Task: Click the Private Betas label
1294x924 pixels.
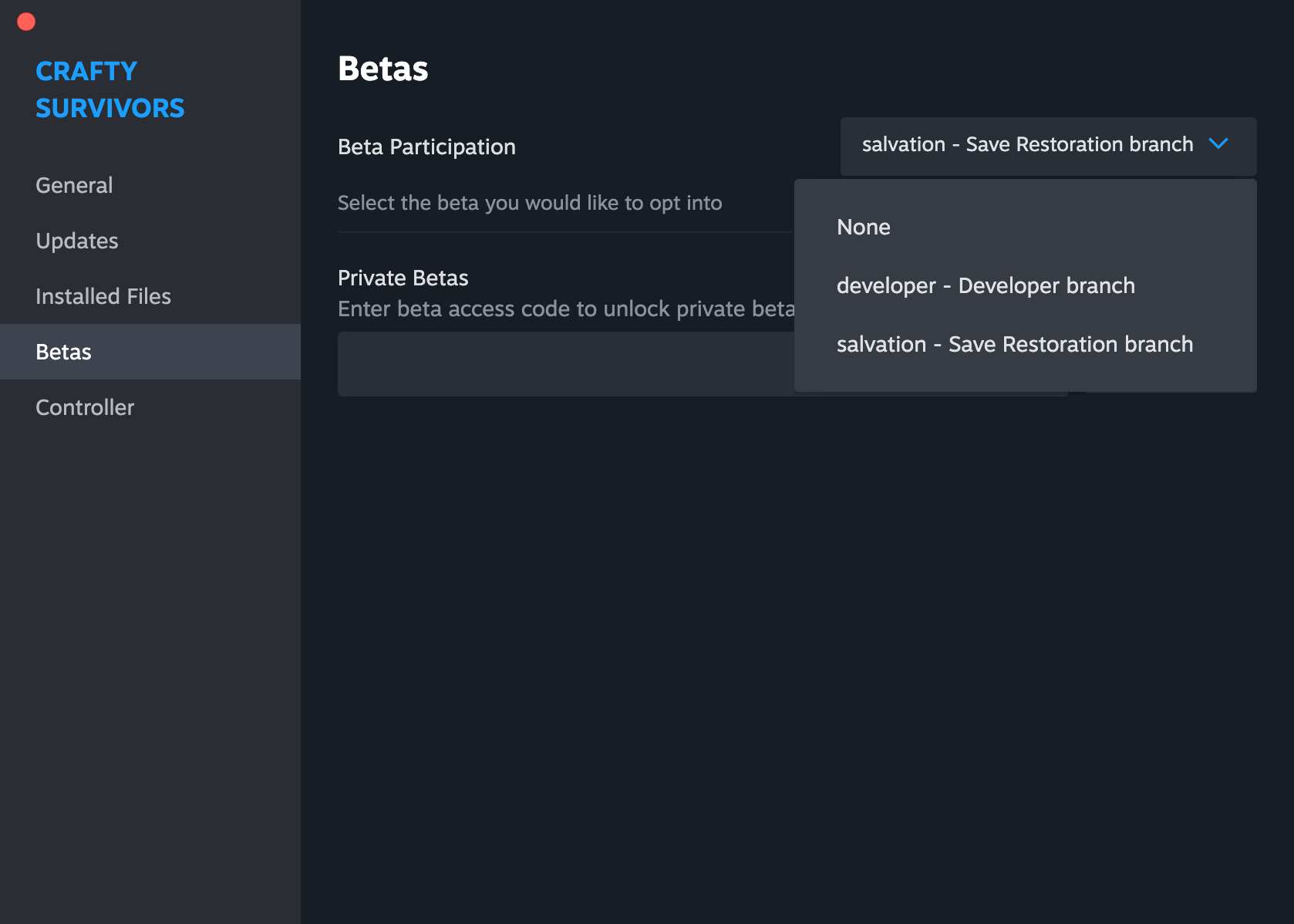Action: pyautogui.click(x=403, y=278)
